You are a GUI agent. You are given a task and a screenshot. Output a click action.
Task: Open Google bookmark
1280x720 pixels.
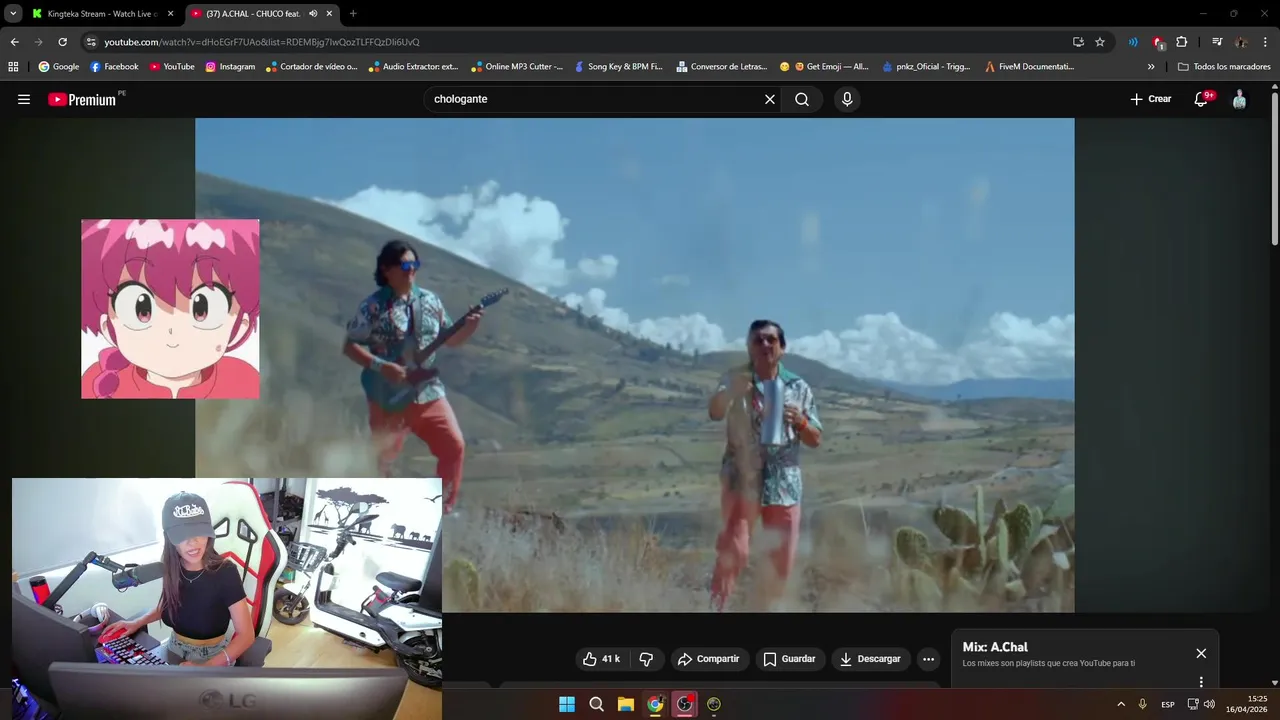click(58, 67)
